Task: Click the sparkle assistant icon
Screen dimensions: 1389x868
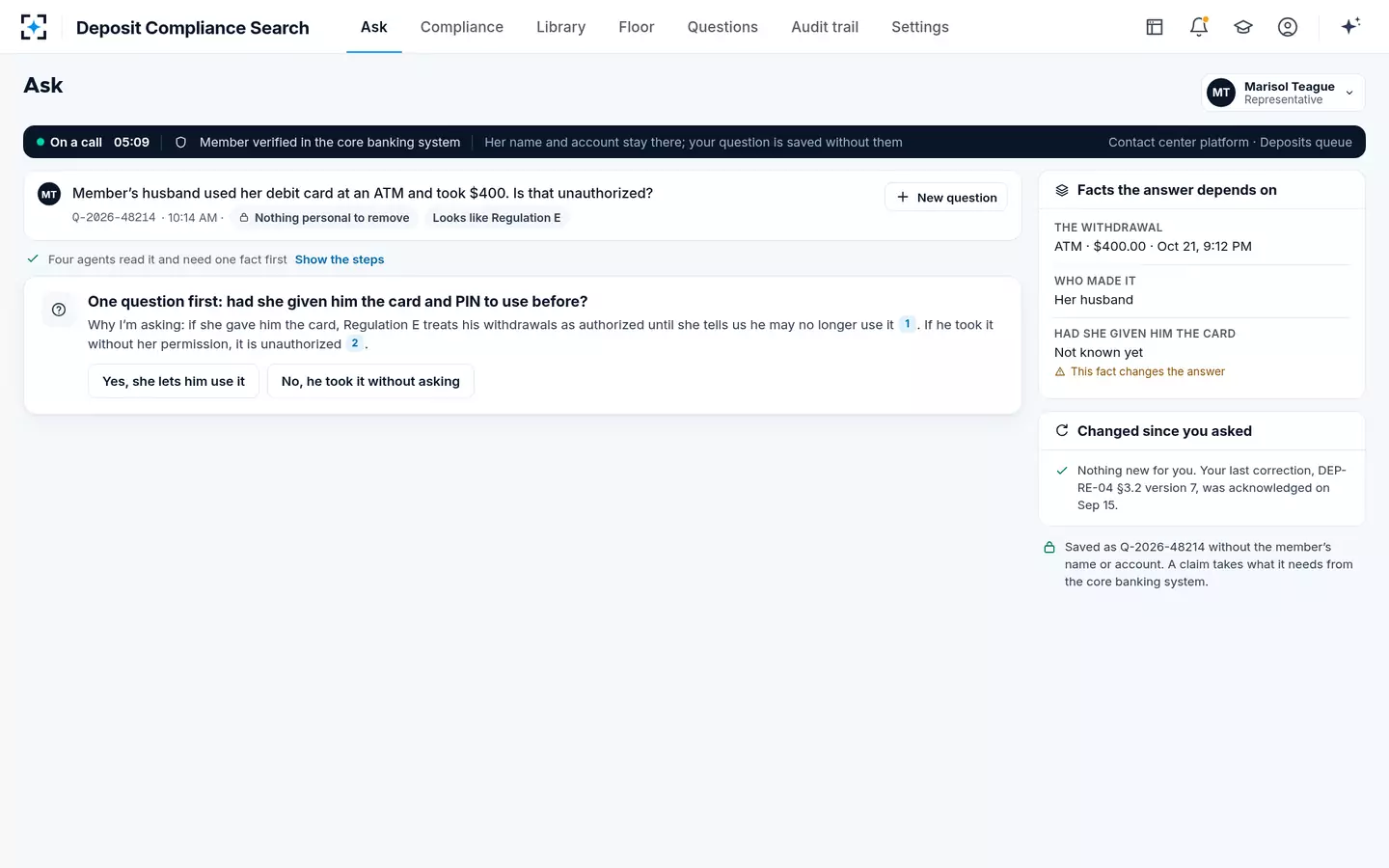Action: point(1350,26)
